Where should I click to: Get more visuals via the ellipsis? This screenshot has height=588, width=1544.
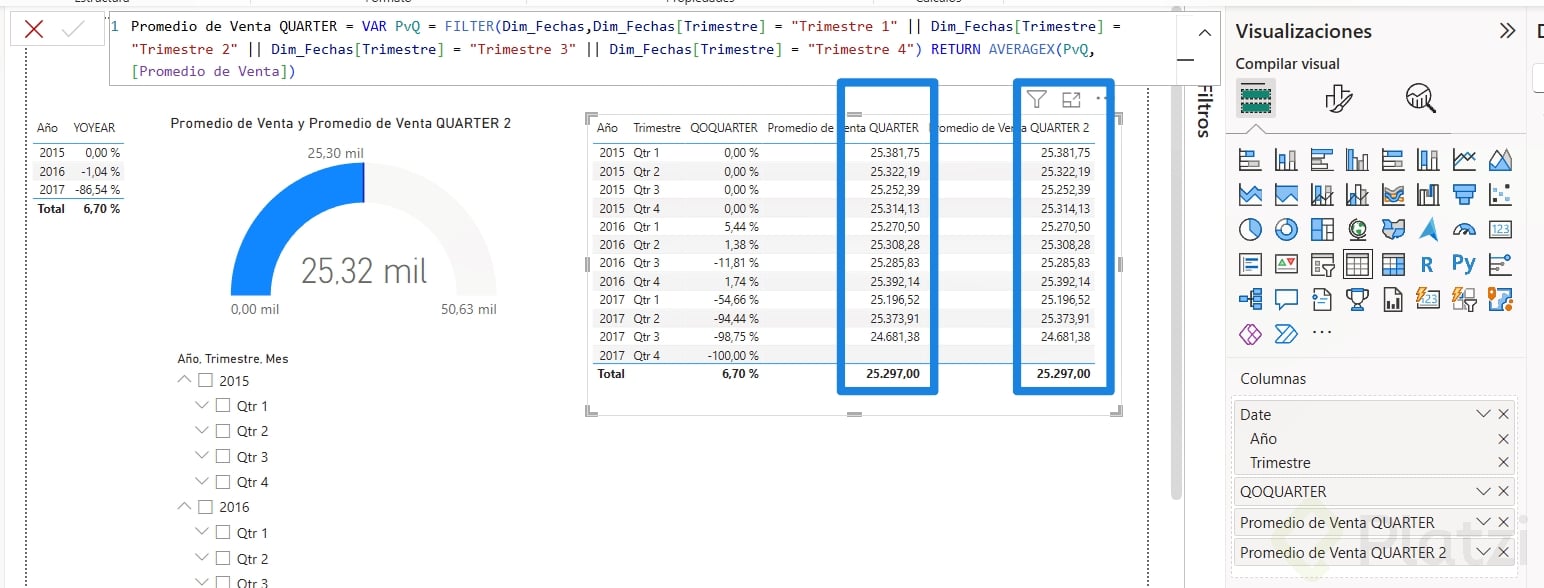click(x=1321, y=334)
